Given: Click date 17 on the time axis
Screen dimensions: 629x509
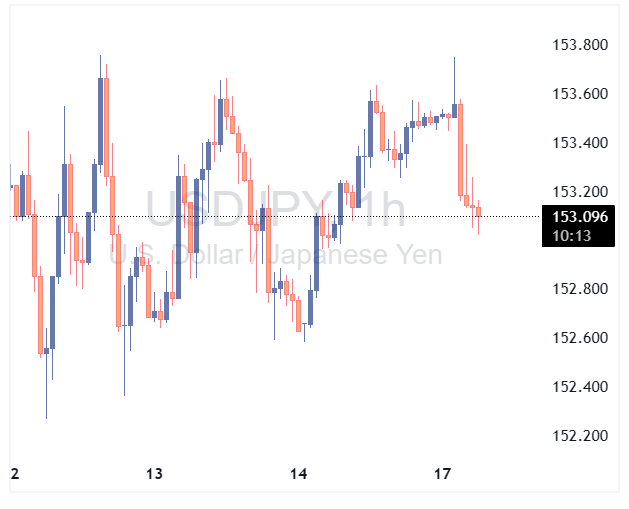Looking at the screenshot, I should [444, 473].
